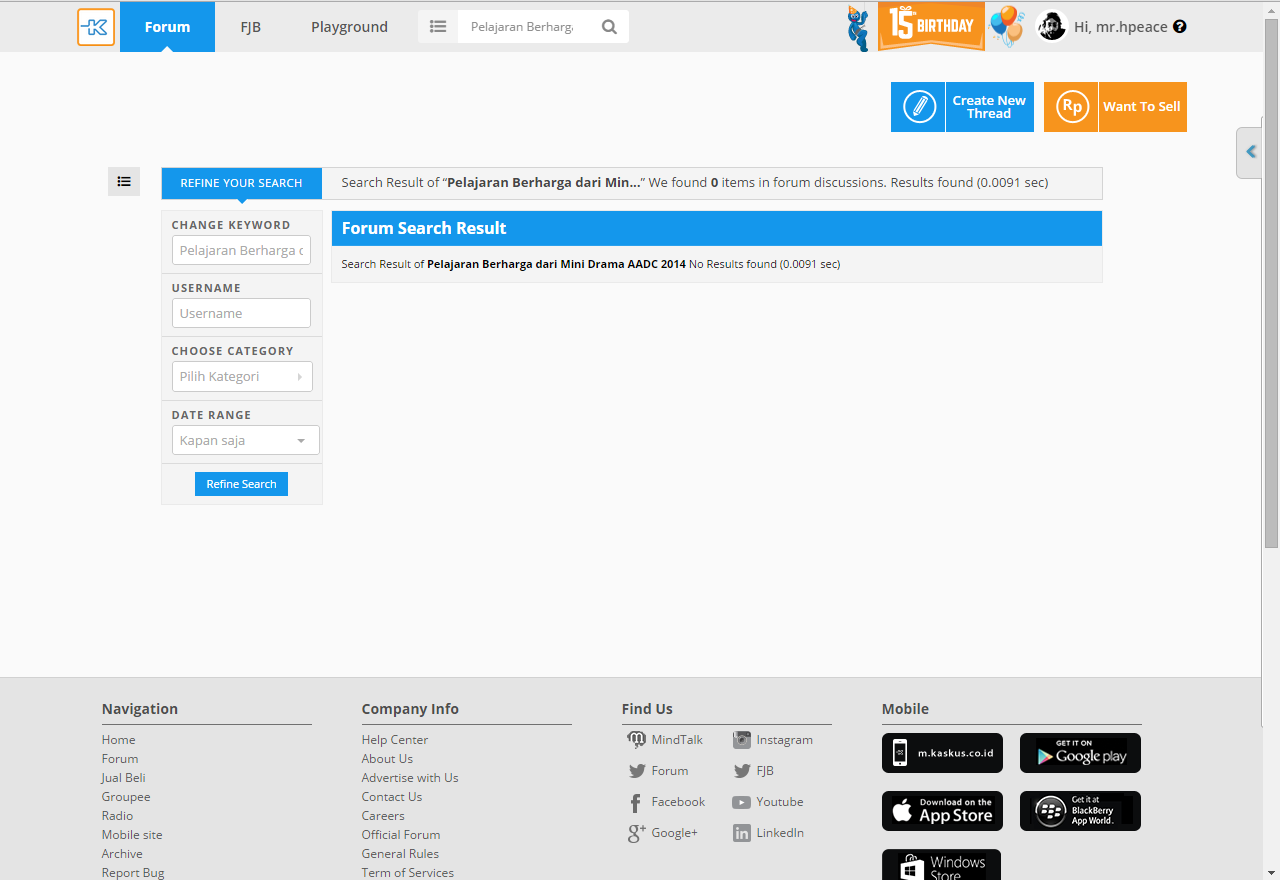The width and height of the screenshot is (1280, 880).
Task: Open the mr.hpeace user avatar
Action: 1052,27
